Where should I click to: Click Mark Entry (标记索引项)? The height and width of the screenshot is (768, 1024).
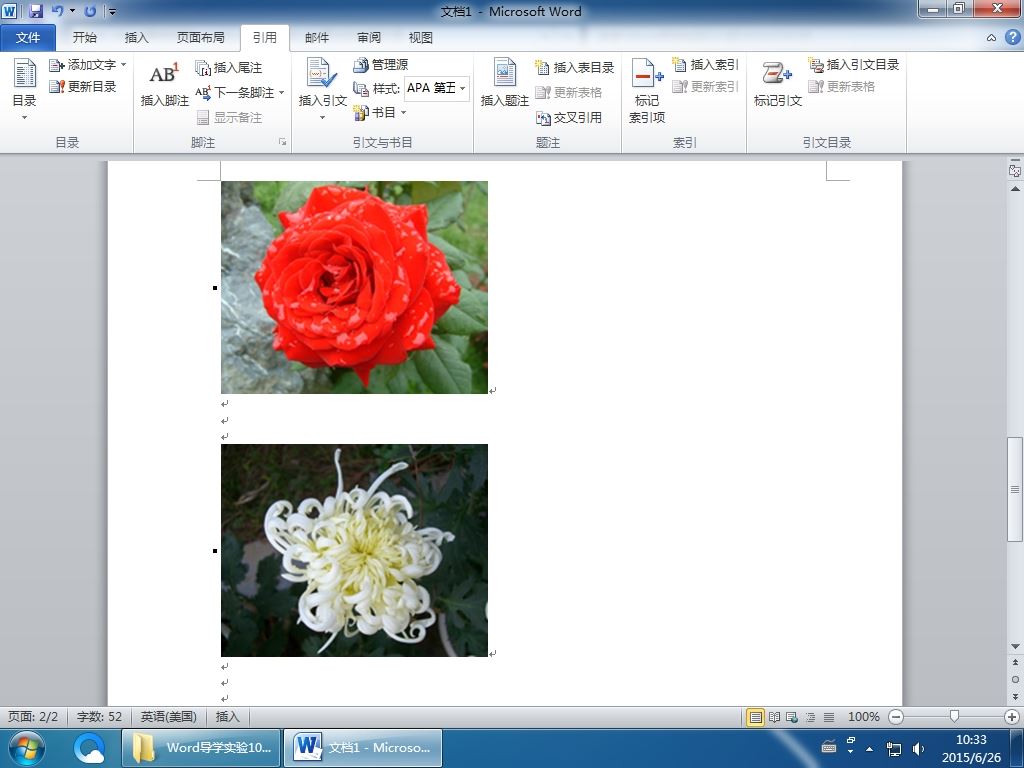click(x=647, y=90)
